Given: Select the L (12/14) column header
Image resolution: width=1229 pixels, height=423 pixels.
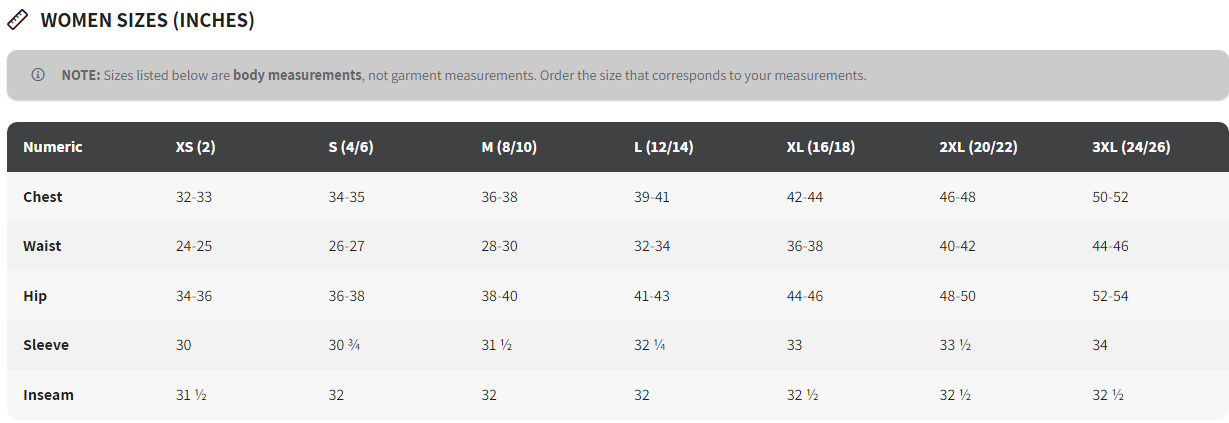Looking at the screenshot, I should point(663,147).
